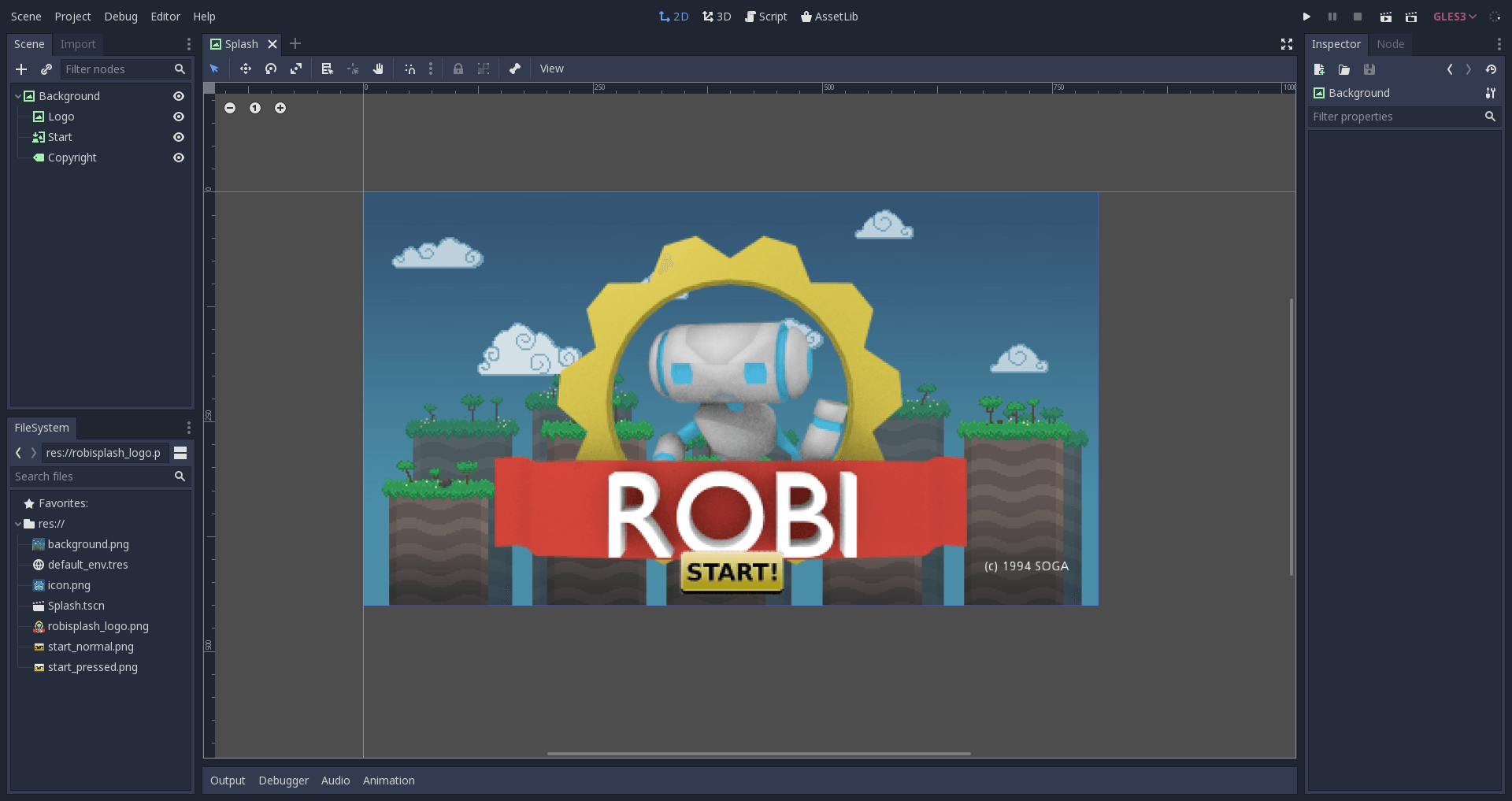Screen dimensions: 1512x801
Task: Select the Copyright node
Action: [72, 158]
